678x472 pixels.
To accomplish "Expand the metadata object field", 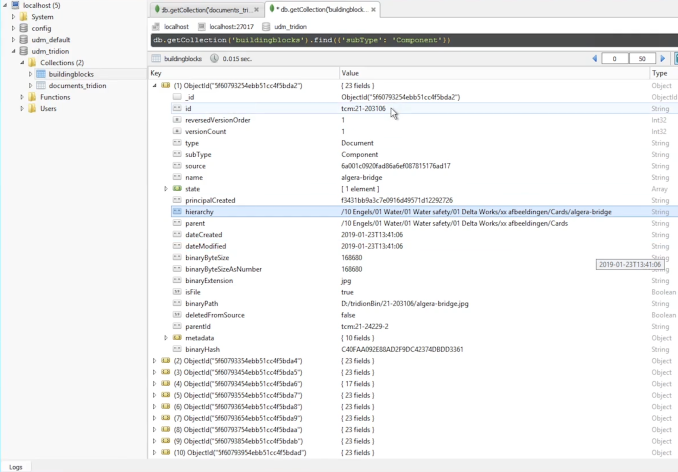I will point(166,338).
